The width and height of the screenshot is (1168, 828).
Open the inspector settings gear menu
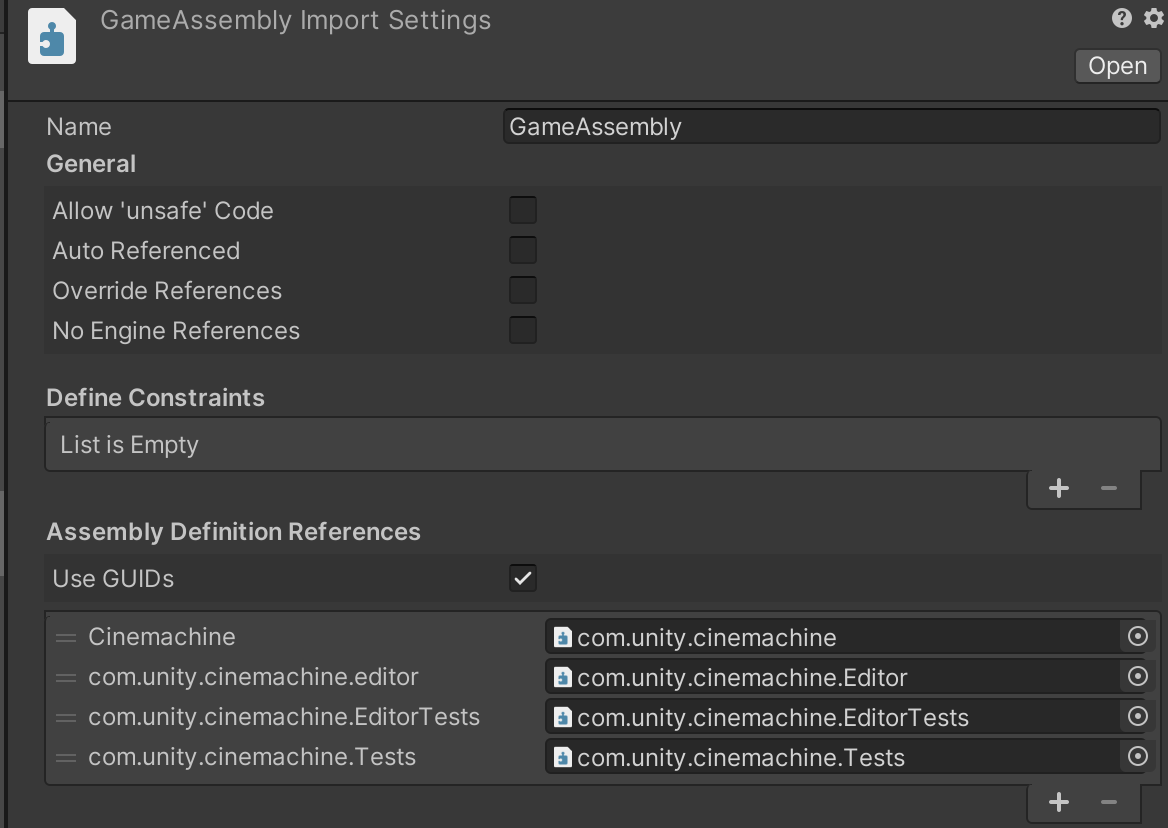coord(1153,18)
